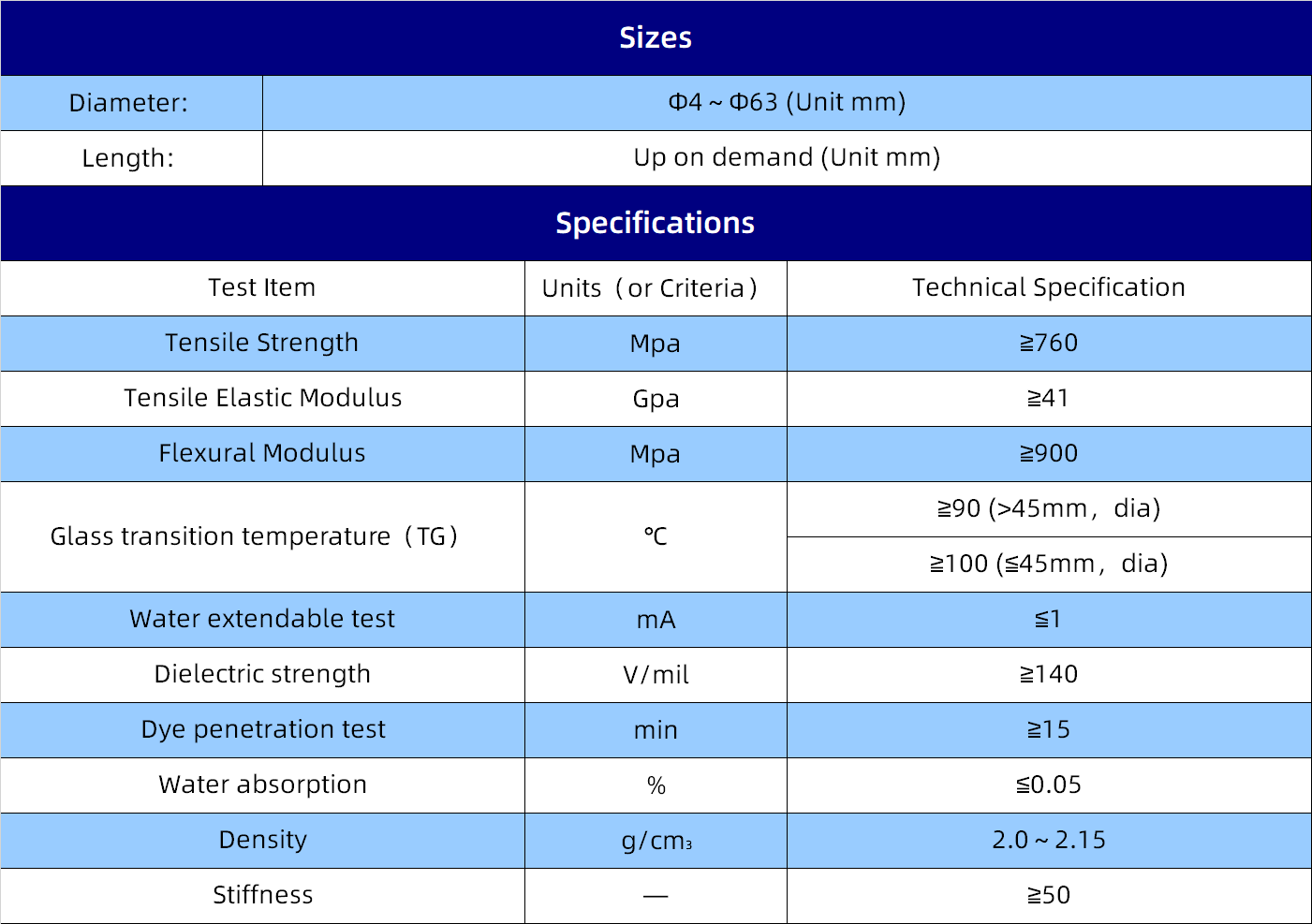Click the Specifications header banner
The width and height of the screenshot is (1312, 924).
coord(656,223)
